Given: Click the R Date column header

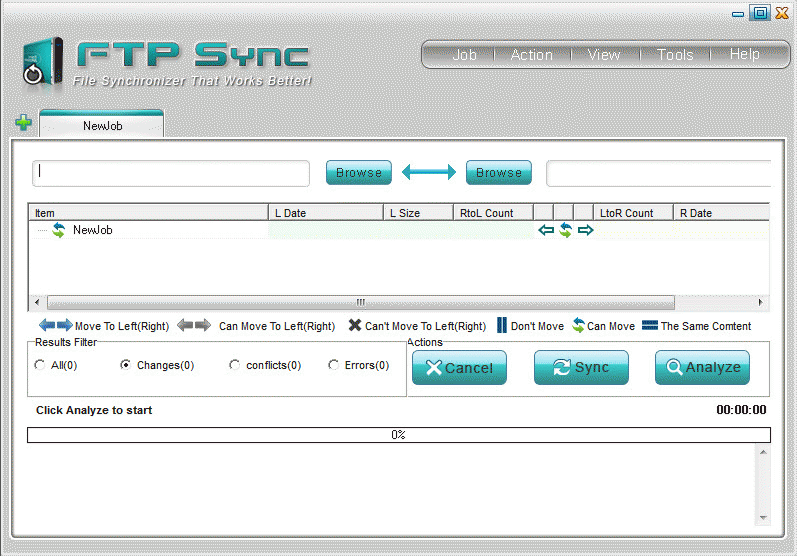Looking at the screenshot, I should pyautogui.click(x=721, y=213).
